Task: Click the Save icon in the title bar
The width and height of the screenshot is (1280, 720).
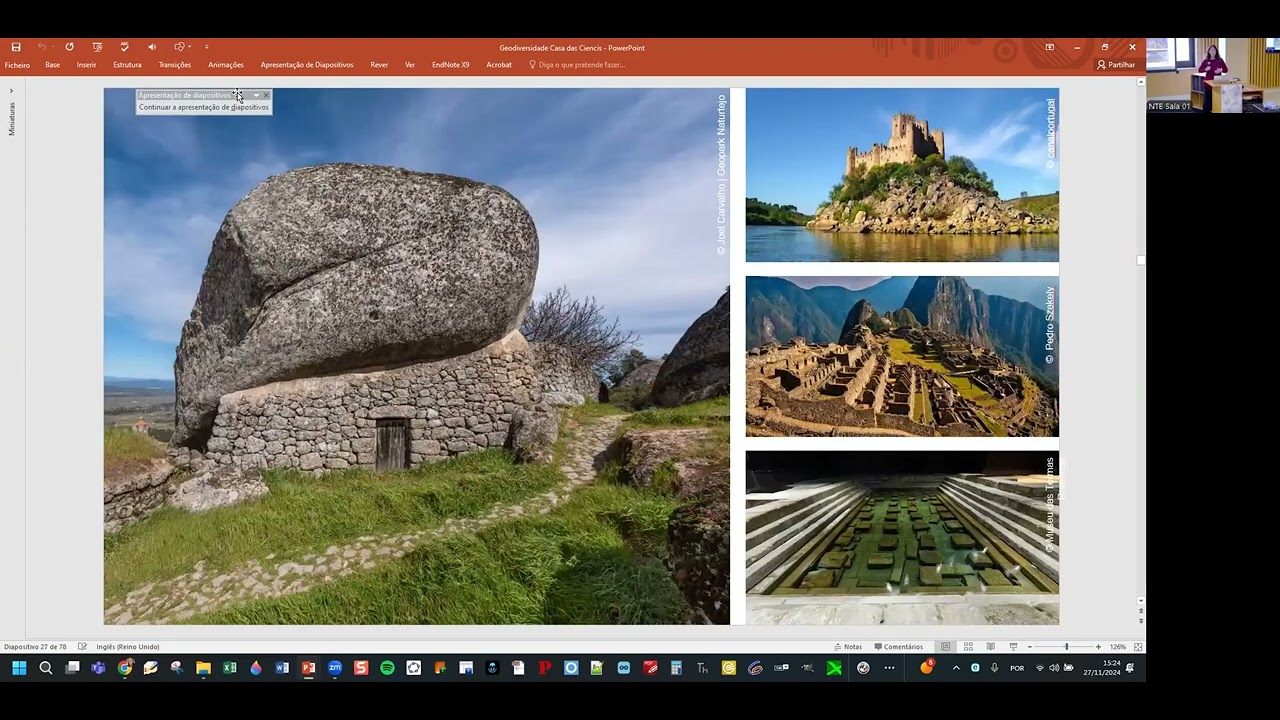Action: (16, 47)
